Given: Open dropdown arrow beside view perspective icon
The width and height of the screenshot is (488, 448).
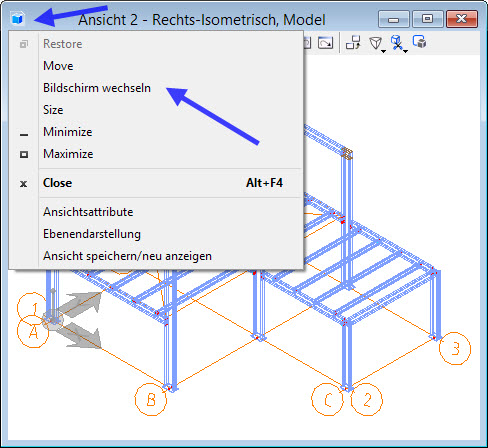Looking at the screenshot, I should click(383, 51).
